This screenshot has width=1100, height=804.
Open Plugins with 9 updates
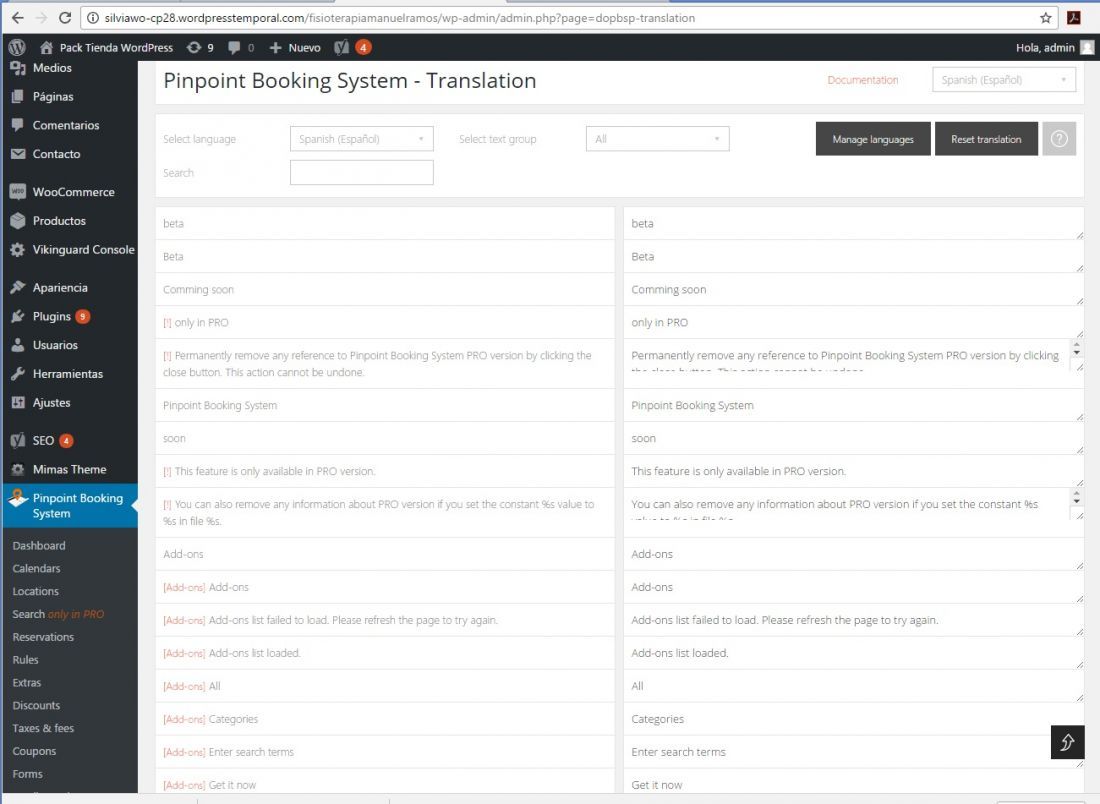[x=51, y=316]
